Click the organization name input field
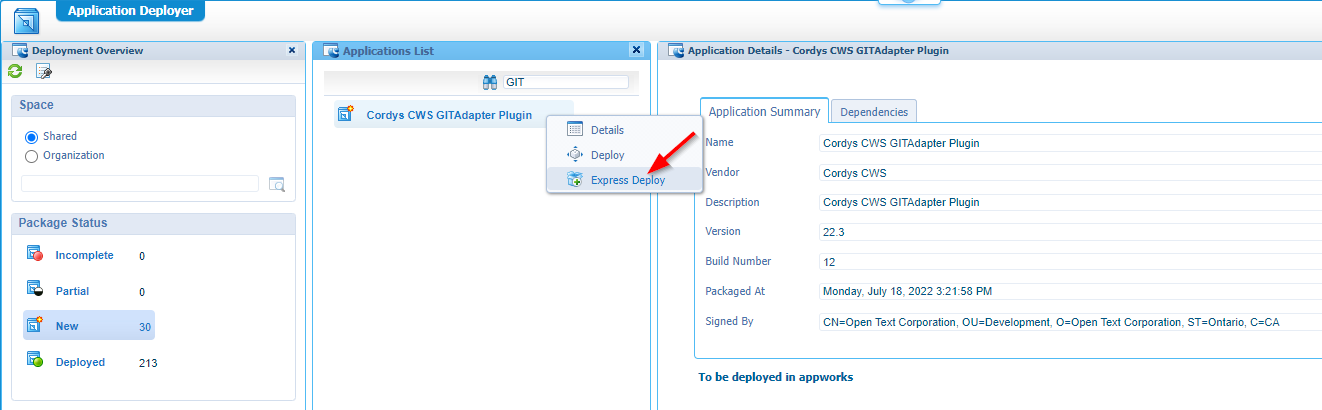This screenshot has width=1322, height=410. [140, 183]
